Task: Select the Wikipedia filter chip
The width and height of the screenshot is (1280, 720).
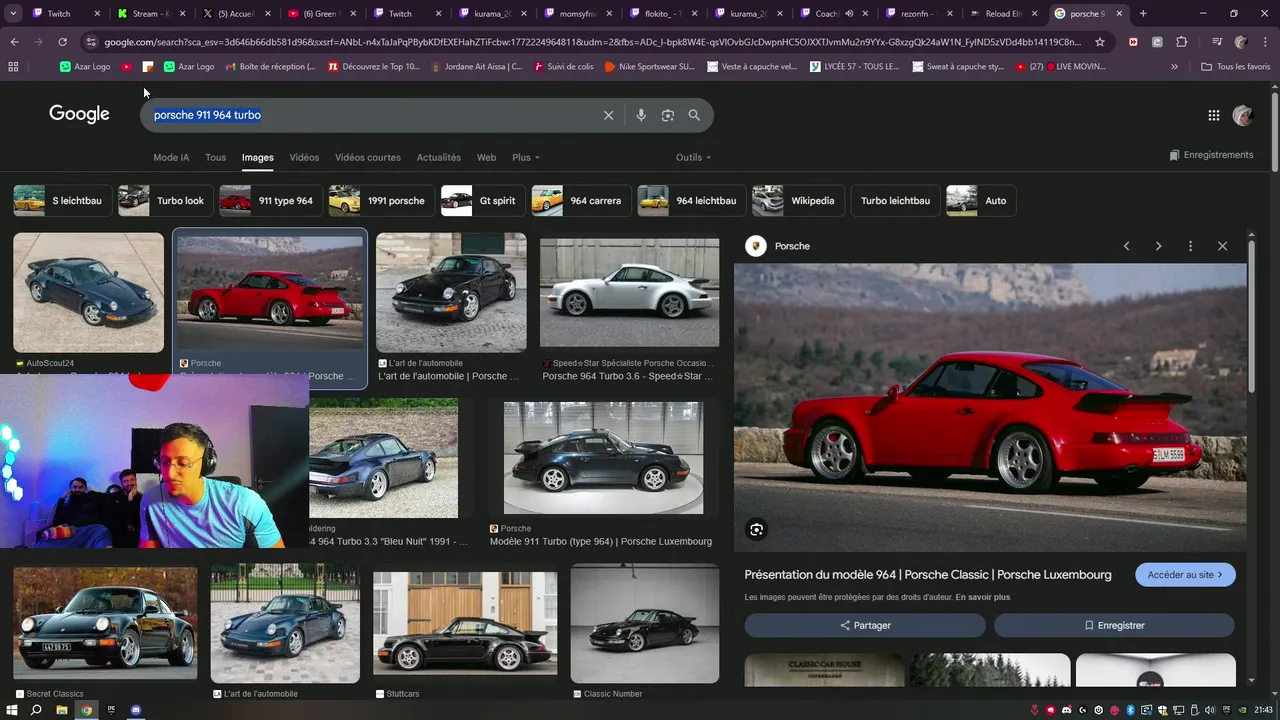Action: pyautogui.click(x=798, y=201)
